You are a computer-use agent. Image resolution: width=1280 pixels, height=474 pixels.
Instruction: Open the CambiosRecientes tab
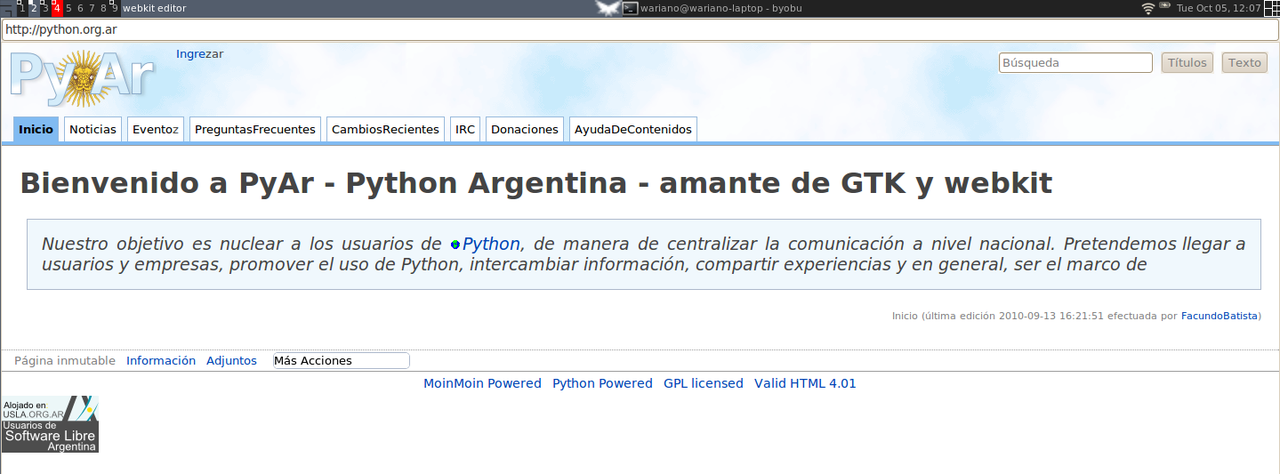point(386,129)
